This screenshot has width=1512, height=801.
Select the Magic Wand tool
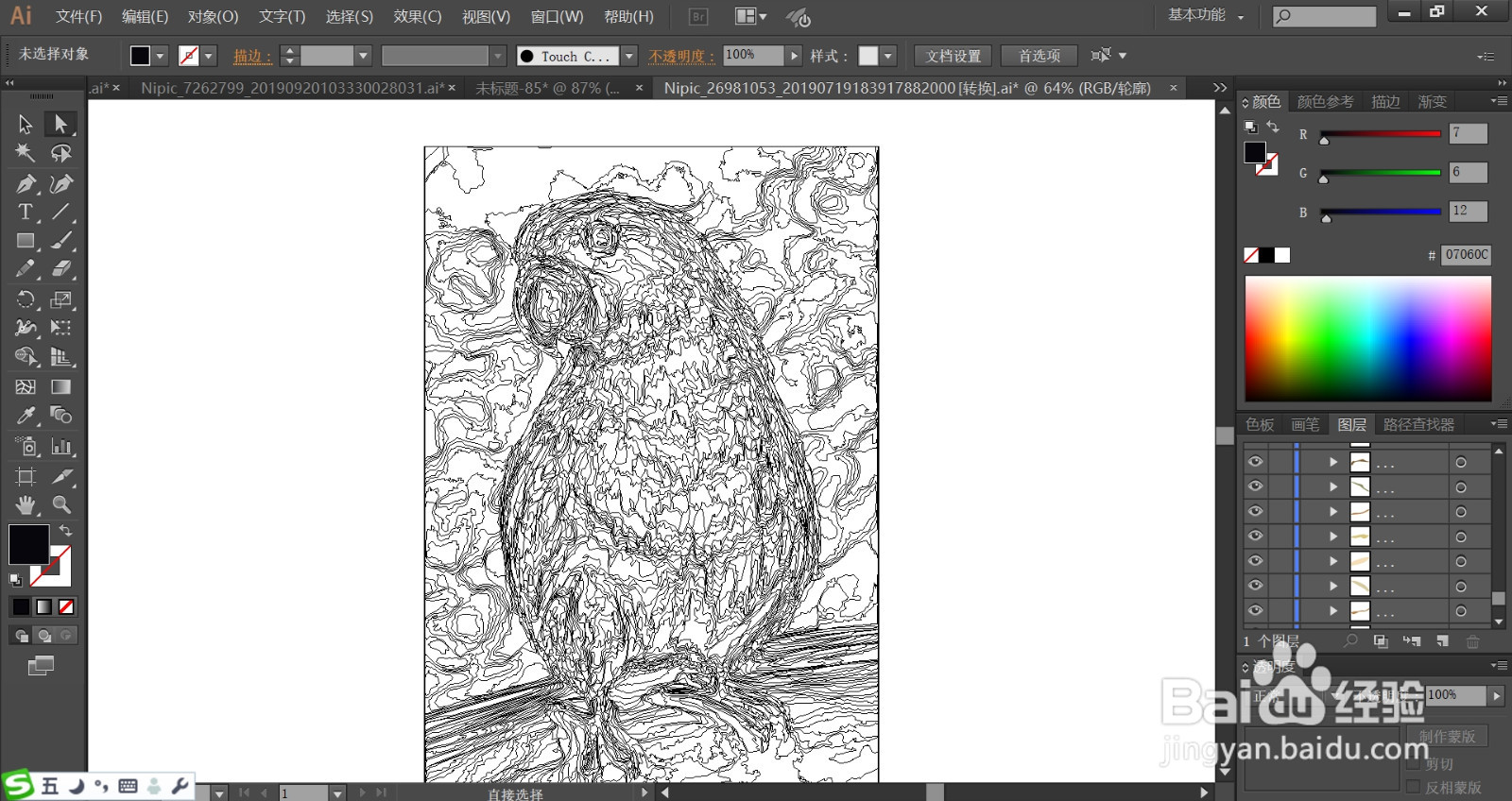26,153
